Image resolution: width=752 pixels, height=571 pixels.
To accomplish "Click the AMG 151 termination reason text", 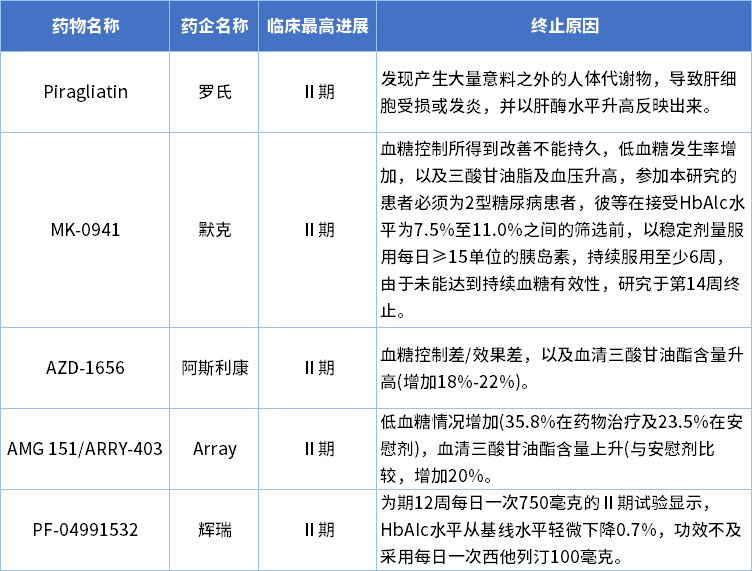I will click(x=561, y=449).
